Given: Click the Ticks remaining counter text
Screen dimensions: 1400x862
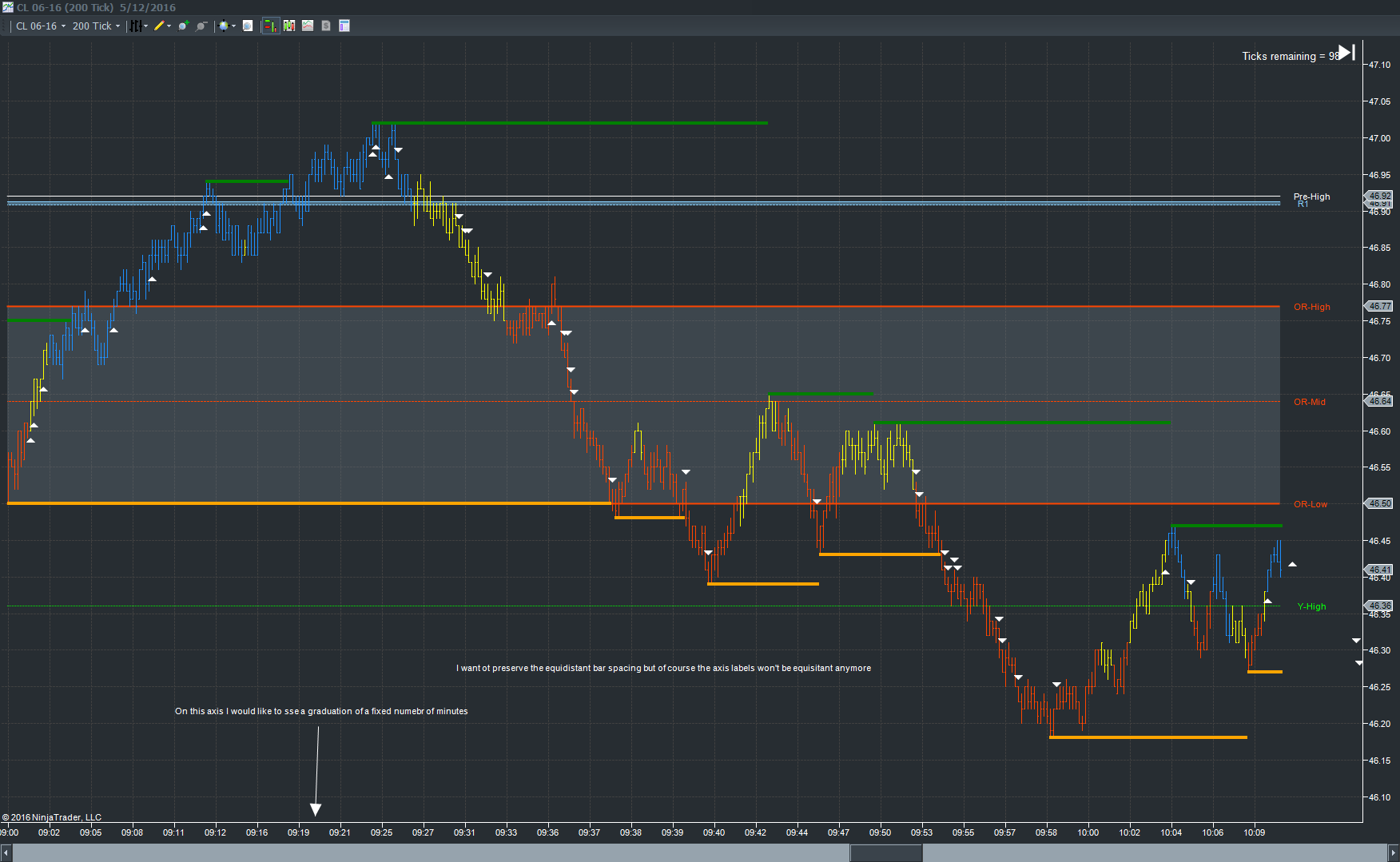Looking at the screenshot, I should 1290,56.
